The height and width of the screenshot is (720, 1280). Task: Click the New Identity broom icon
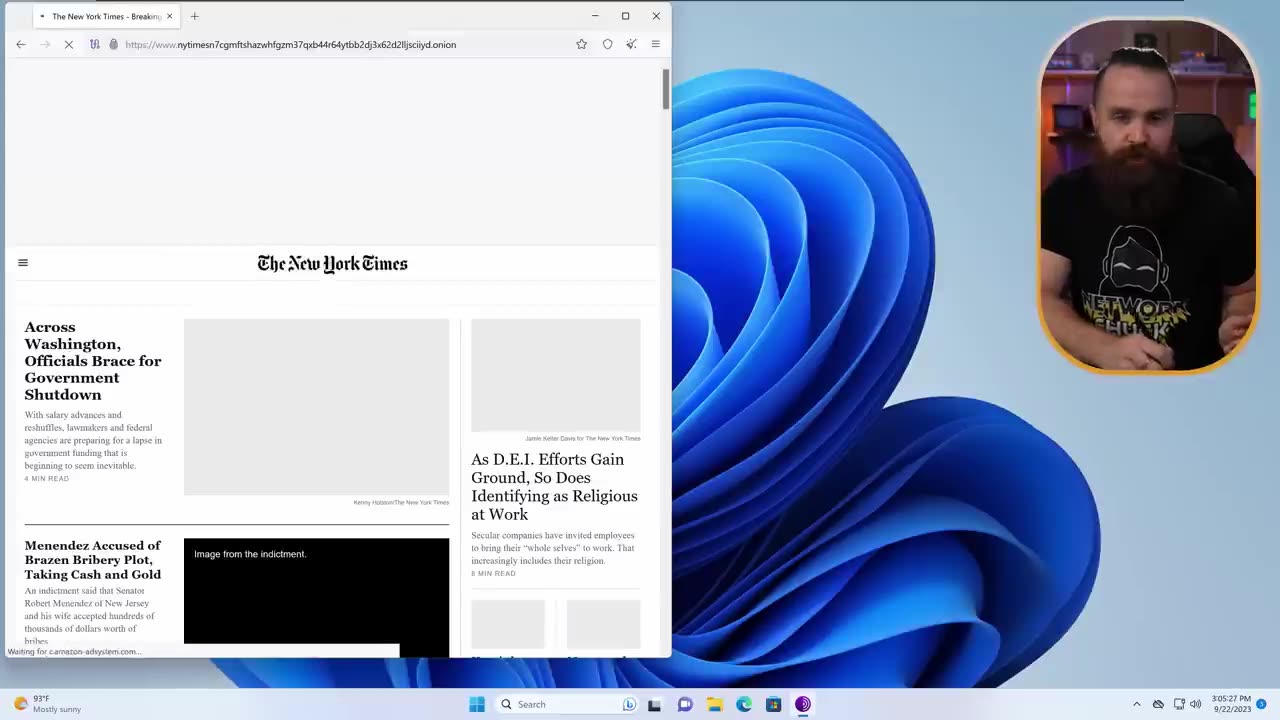631,44
